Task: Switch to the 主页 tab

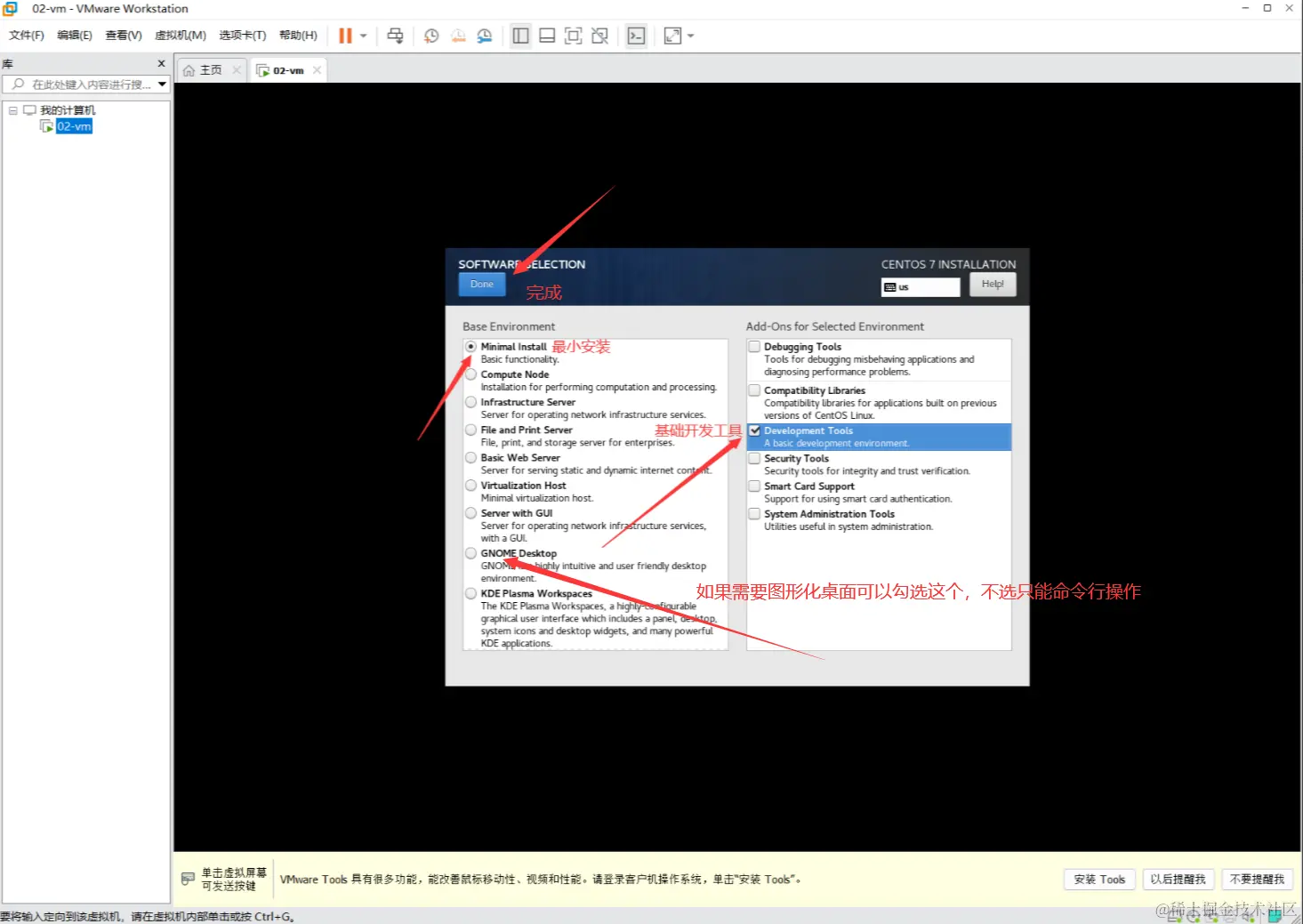Action: pyautogui.click(x=211, y=70)
